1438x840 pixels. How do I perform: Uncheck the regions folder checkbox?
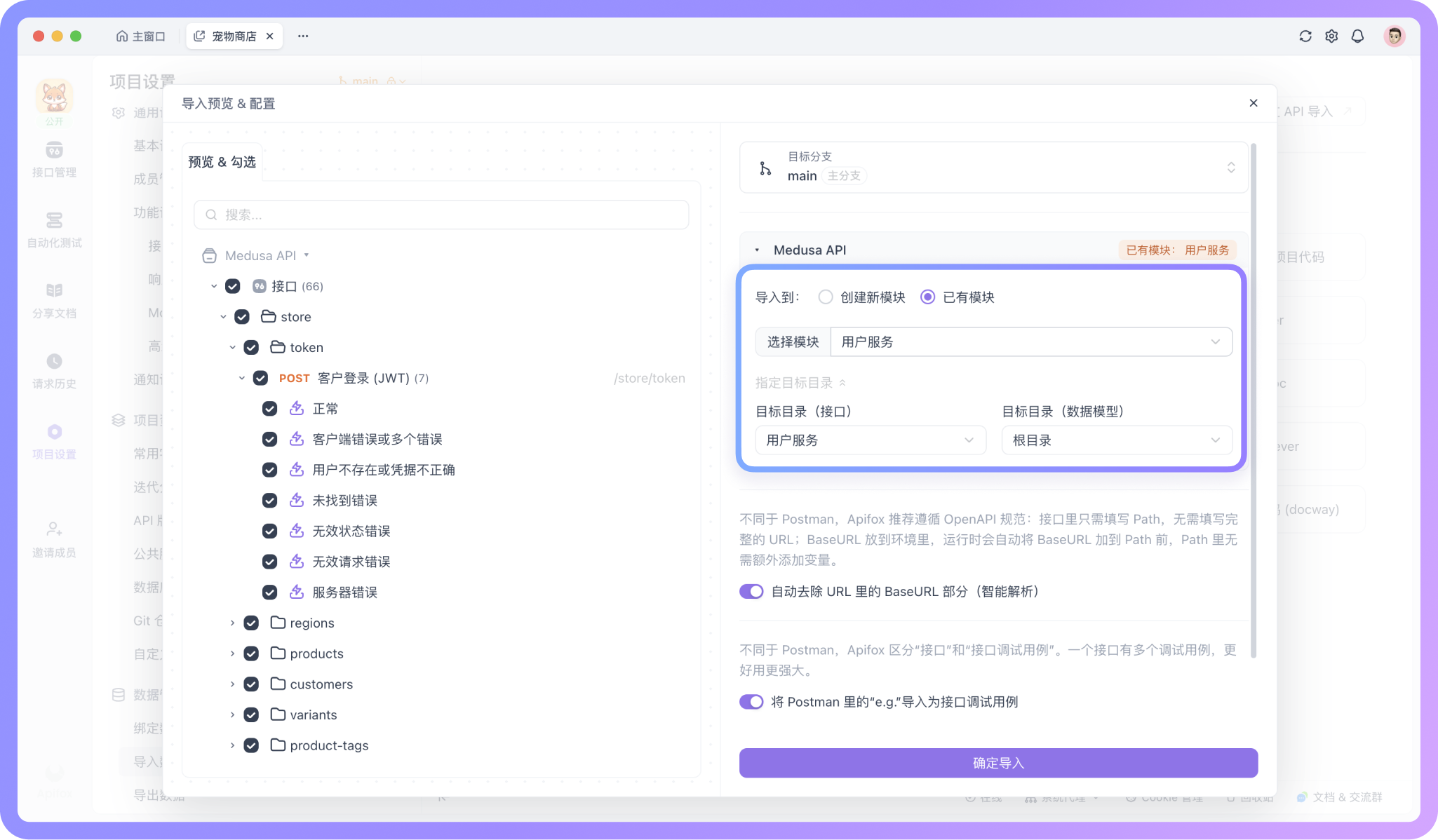point(250,623)
